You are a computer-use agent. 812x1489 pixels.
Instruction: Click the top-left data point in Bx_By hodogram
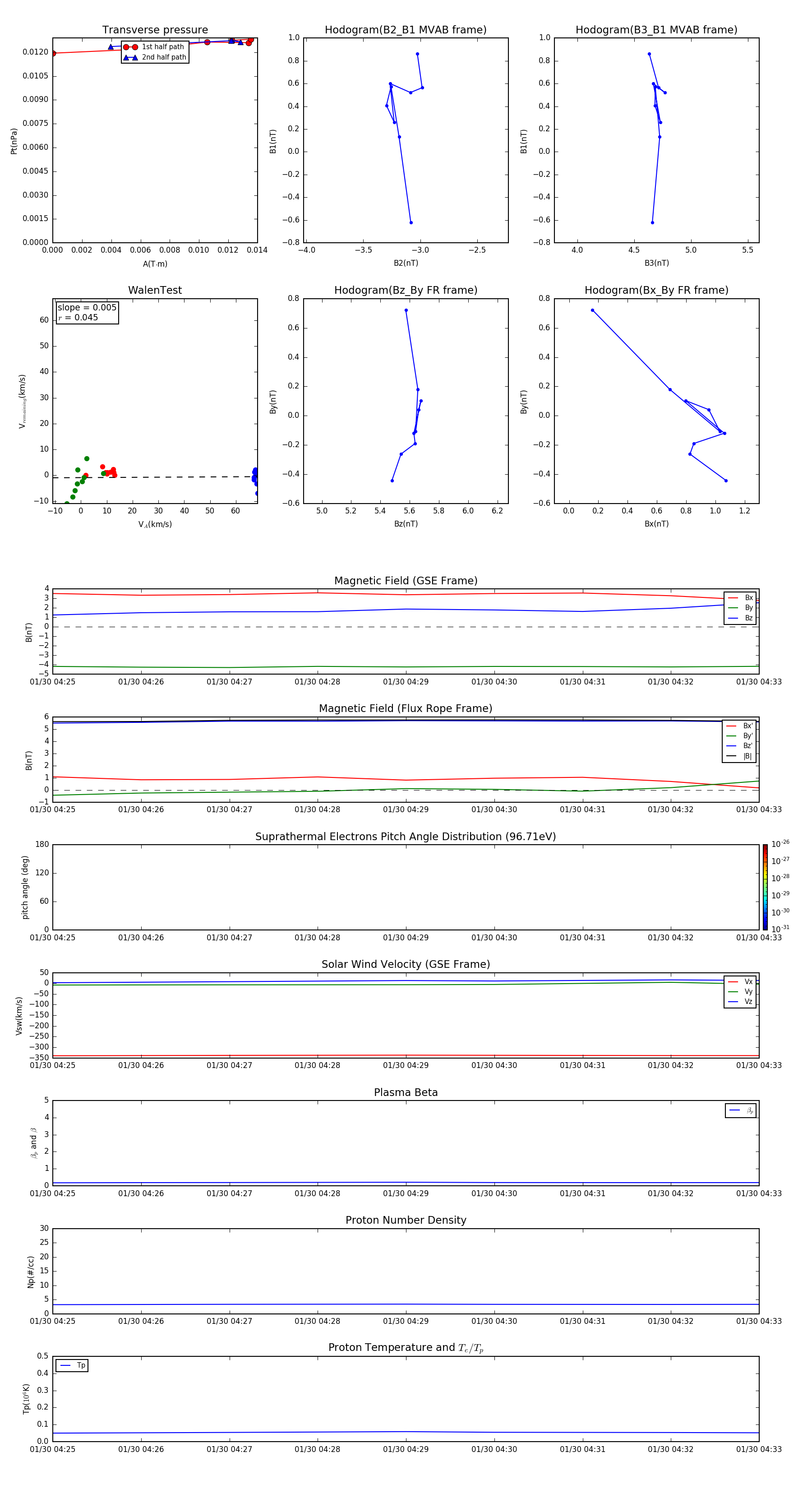click(x=592, y=310)
